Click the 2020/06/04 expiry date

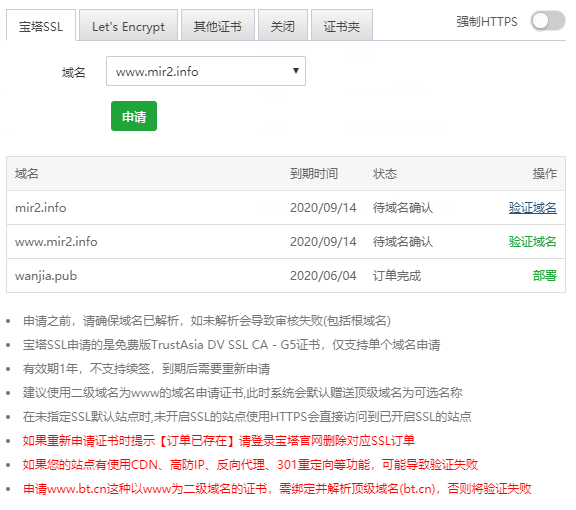pos(323,276)
